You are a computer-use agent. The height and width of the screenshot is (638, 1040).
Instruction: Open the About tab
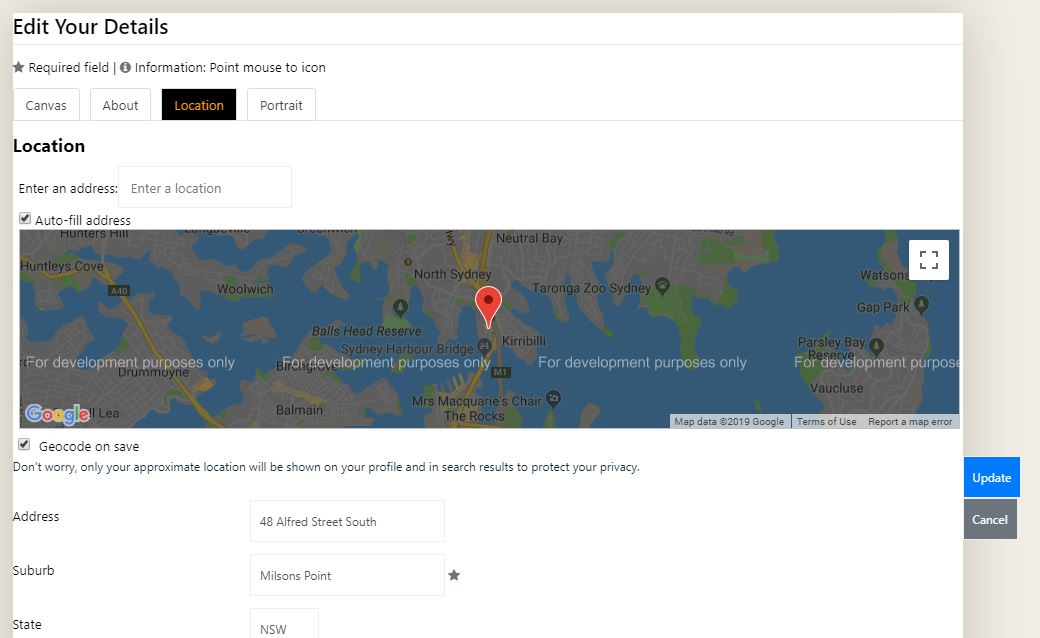[x=120, y=105]
